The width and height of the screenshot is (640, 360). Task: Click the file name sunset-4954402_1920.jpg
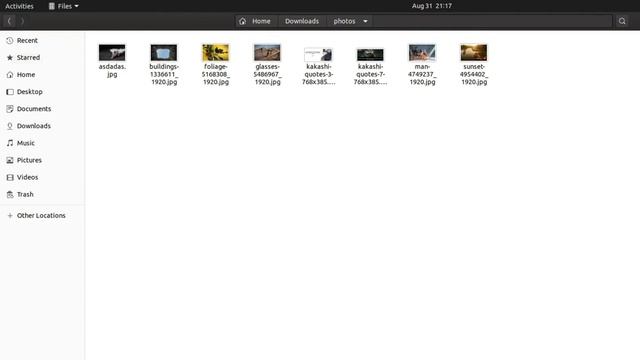coord(474,74)
